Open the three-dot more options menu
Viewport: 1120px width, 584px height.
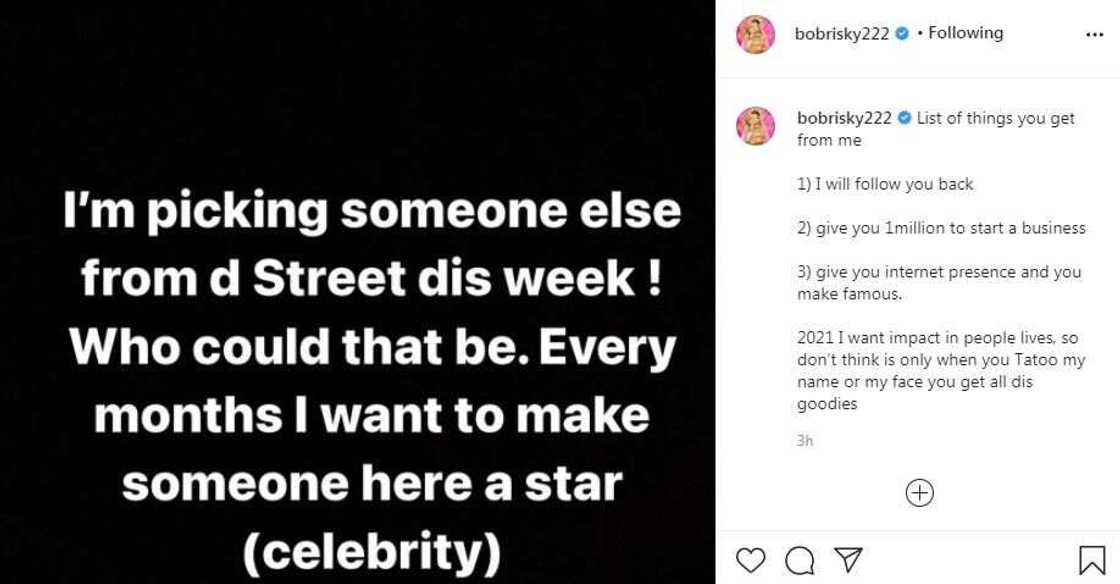1094,34
